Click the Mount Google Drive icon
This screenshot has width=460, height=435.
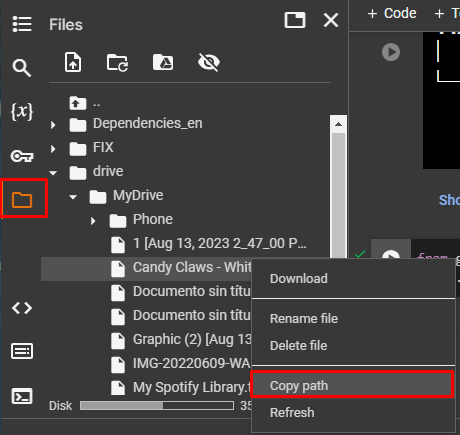pyautogui.click(x=163, y=62)
